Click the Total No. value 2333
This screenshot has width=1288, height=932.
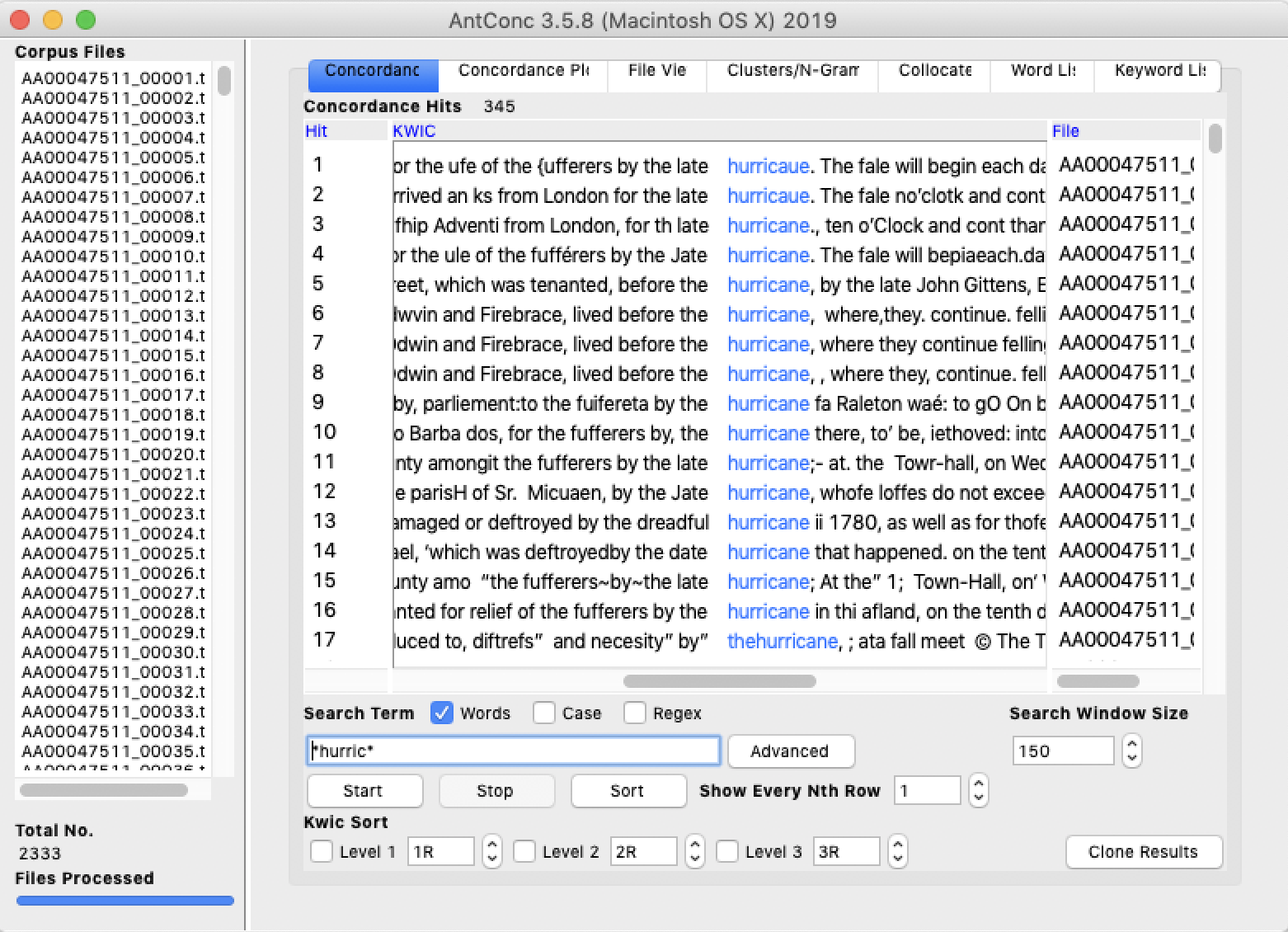pyautogui.click(x=40, y=854)
